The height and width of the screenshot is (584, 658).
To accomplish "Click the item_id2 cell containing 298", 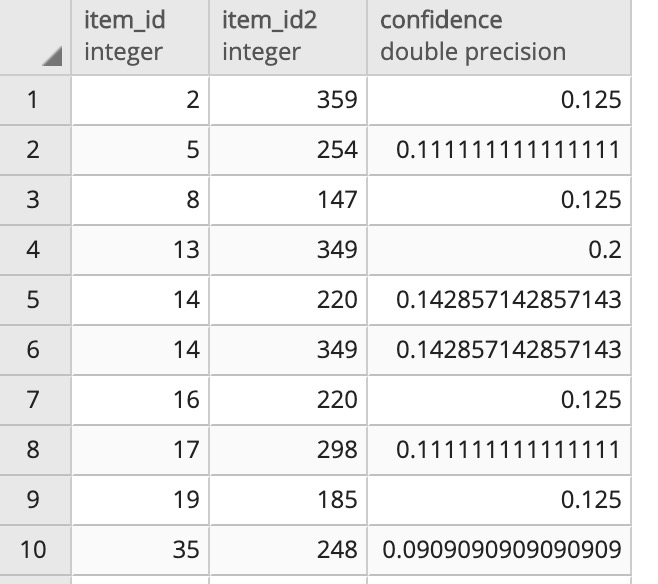I will (287, 450).
